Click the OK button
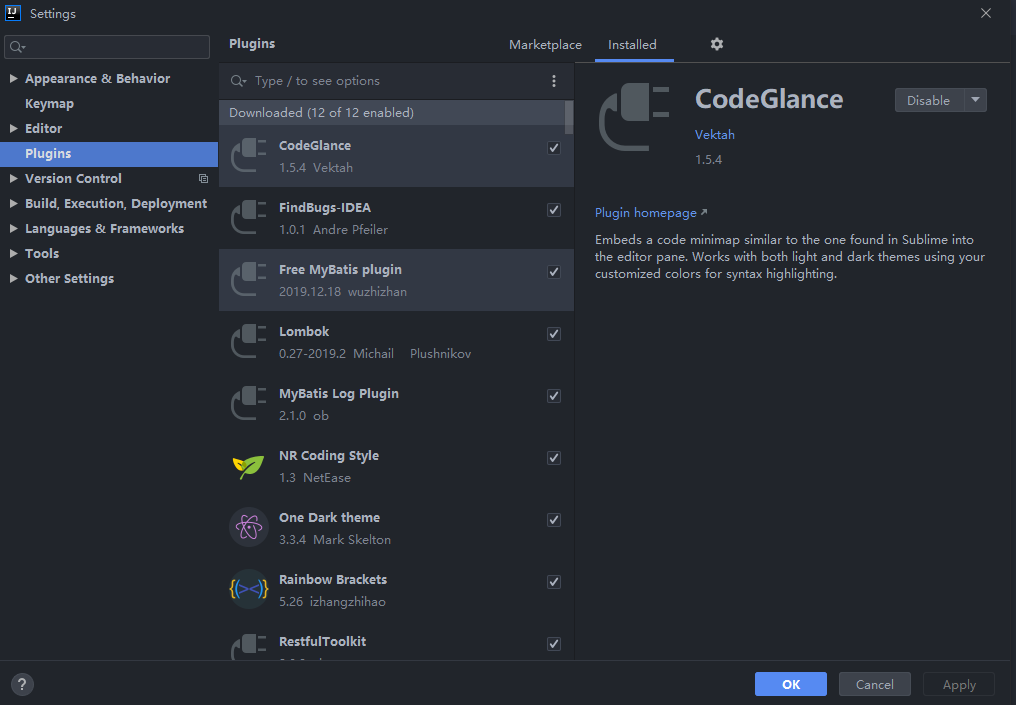1016x705 pixels. (791, 684)
